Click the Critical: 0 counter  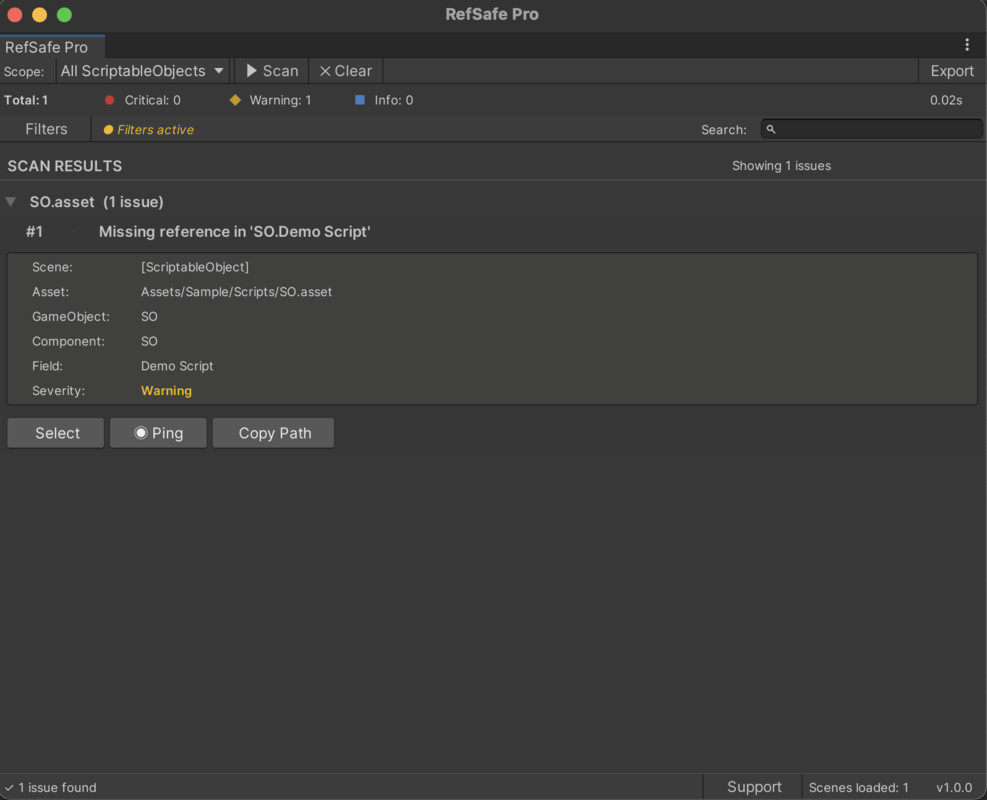pos(152,100)
